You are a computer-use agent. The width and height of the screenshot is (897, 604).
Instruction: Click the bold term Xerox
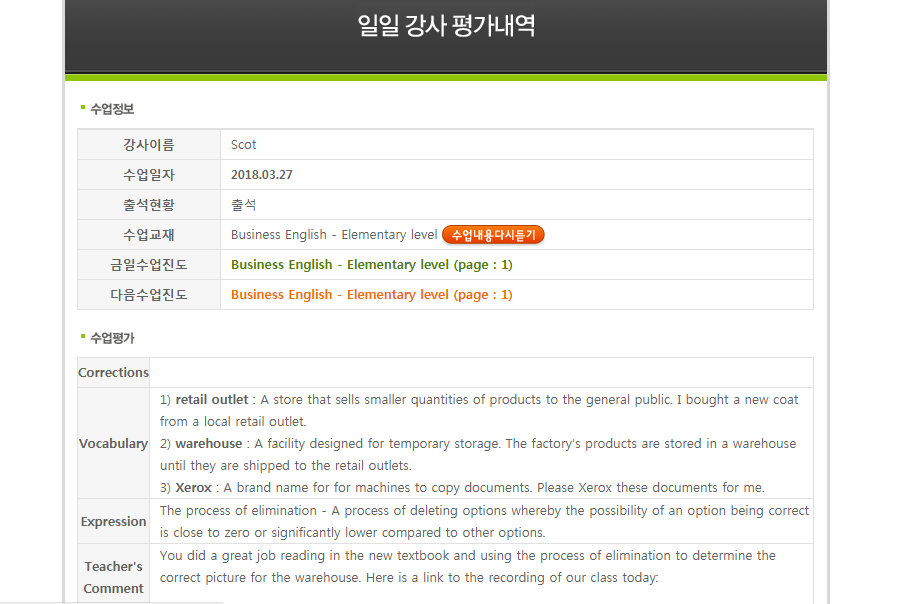(193, 487)
